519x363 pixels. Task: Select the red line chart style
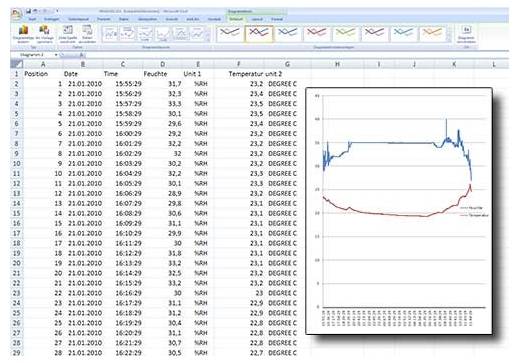[x=316, y=33]
